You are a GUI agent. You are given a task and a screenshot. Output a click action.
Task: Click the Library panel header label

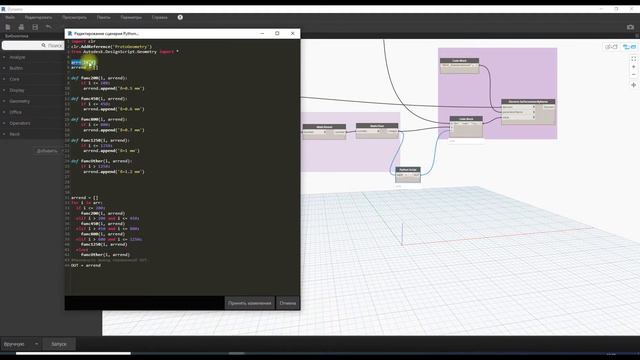click(x=16, y=36)
